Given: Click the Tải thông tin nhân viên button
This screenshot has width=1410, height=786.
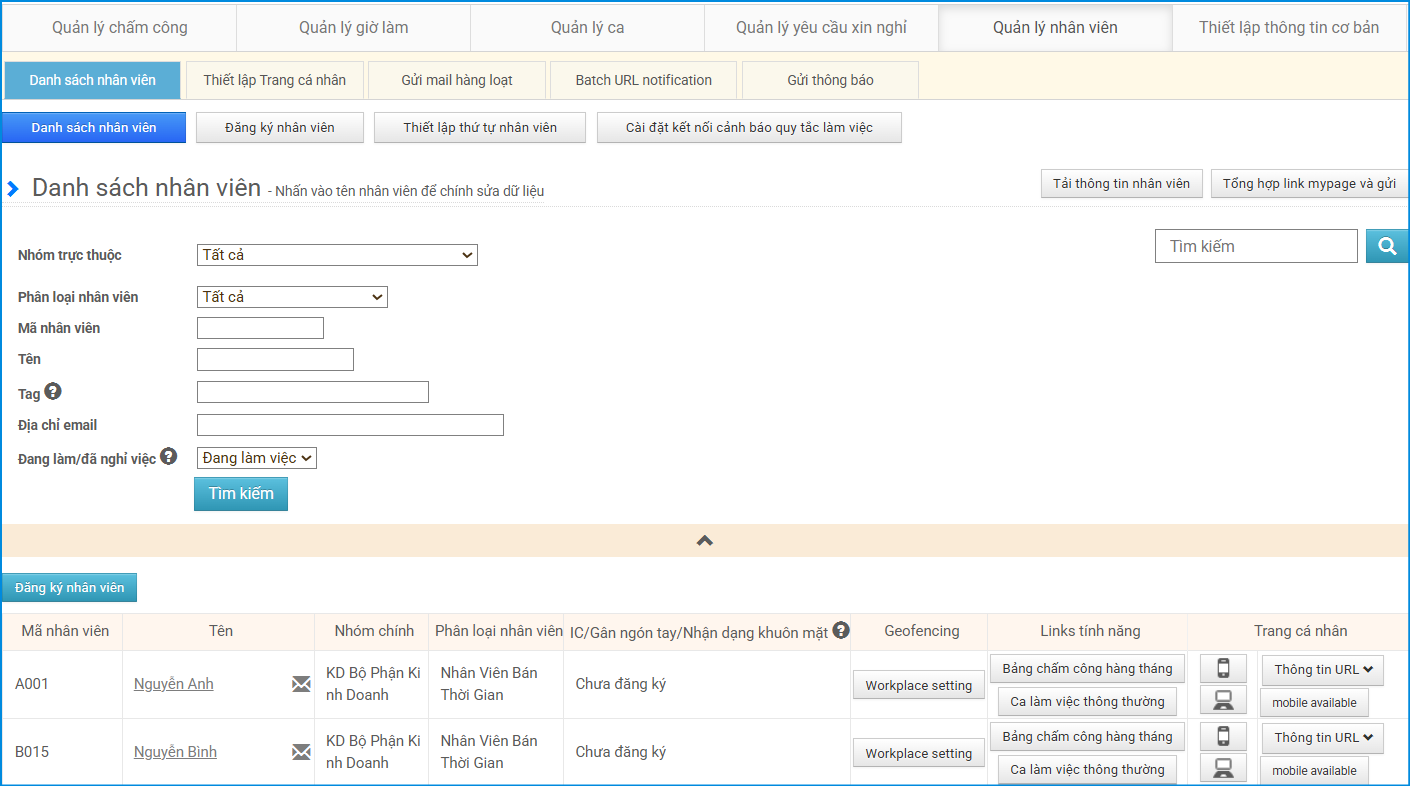Looking at the screenshot, I should [x=1121, y=184].
